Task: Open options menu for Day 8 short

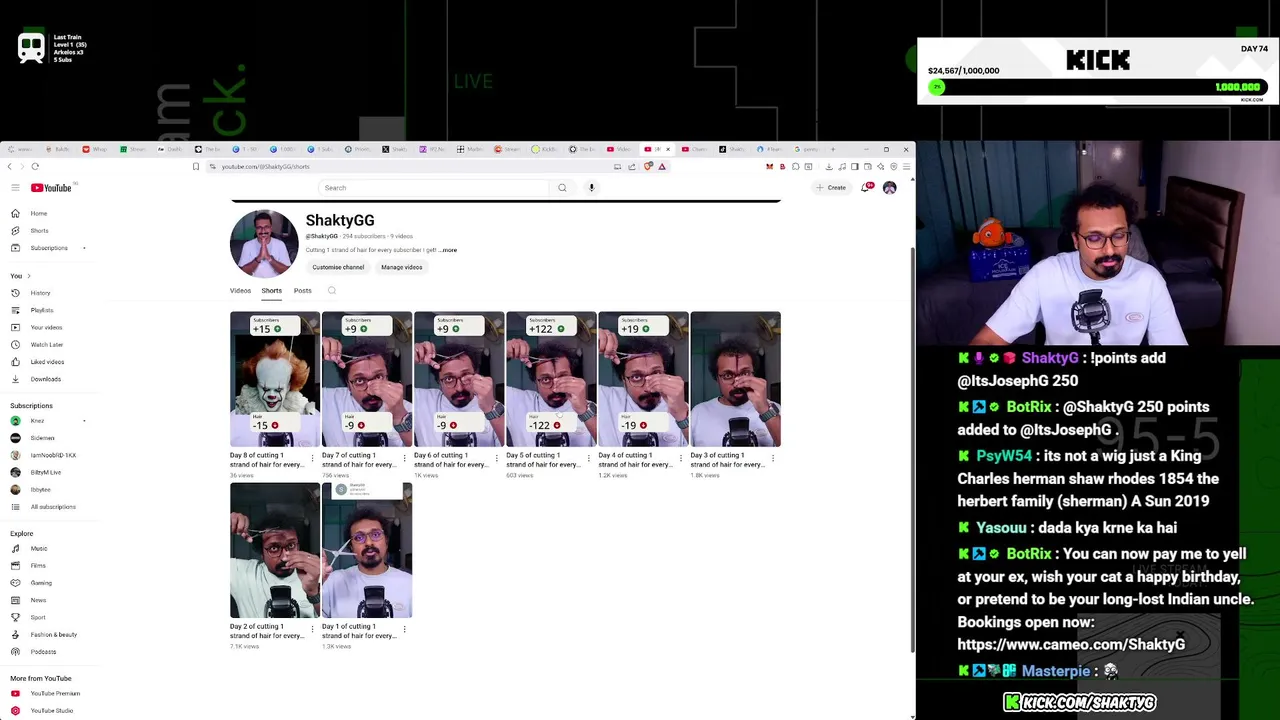Action: (x=312, y=459)
